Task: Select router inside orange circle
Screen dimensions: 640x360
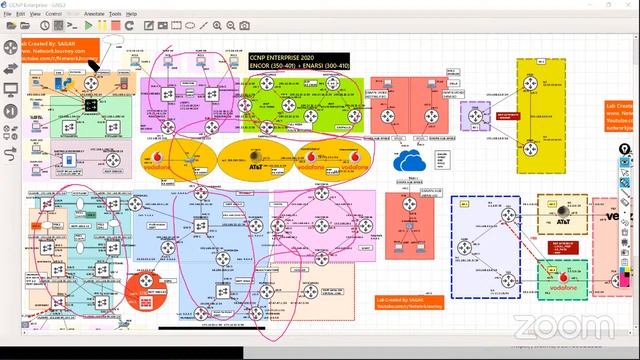Action: coord(146,281)
